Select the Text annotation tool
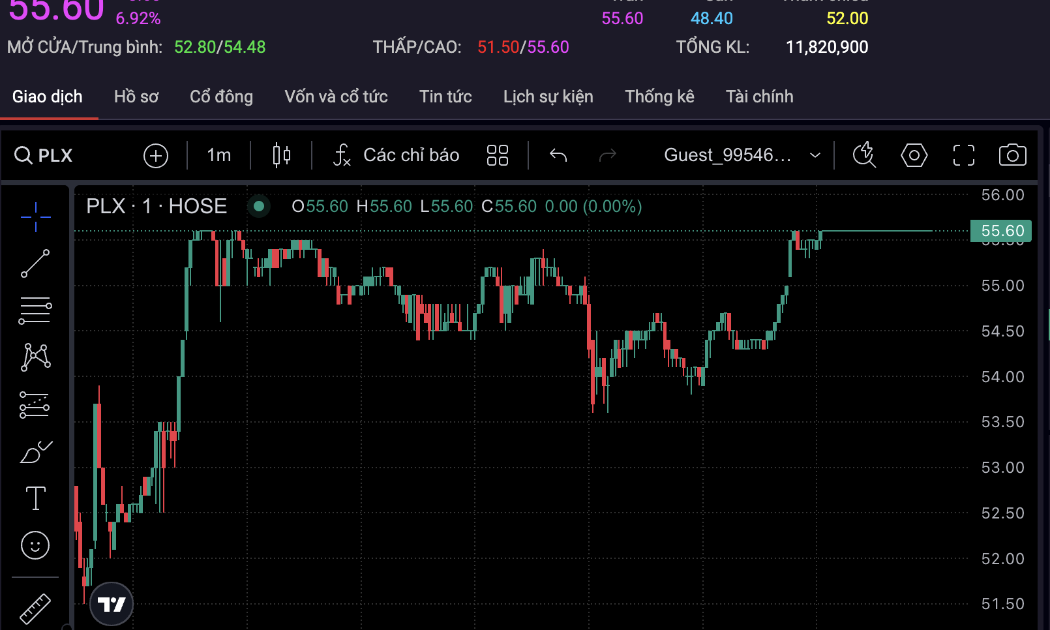This screenshot has width=1050, height=630. pos(35,498)
